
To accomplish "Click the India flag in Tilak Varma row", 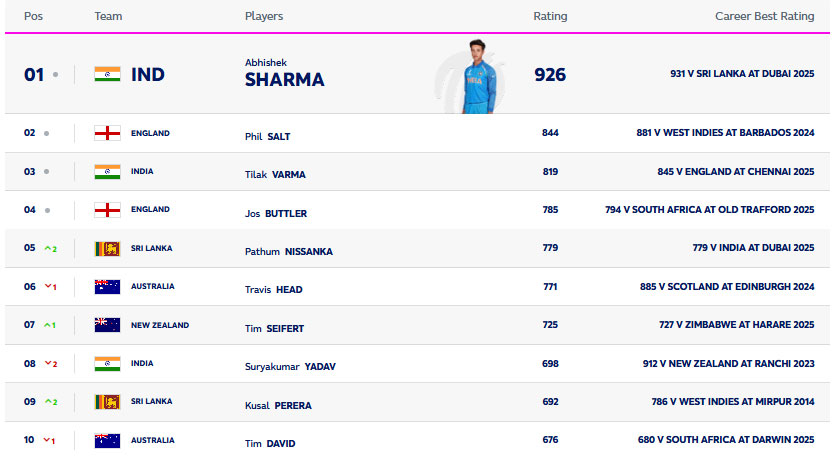I will 107,171.
